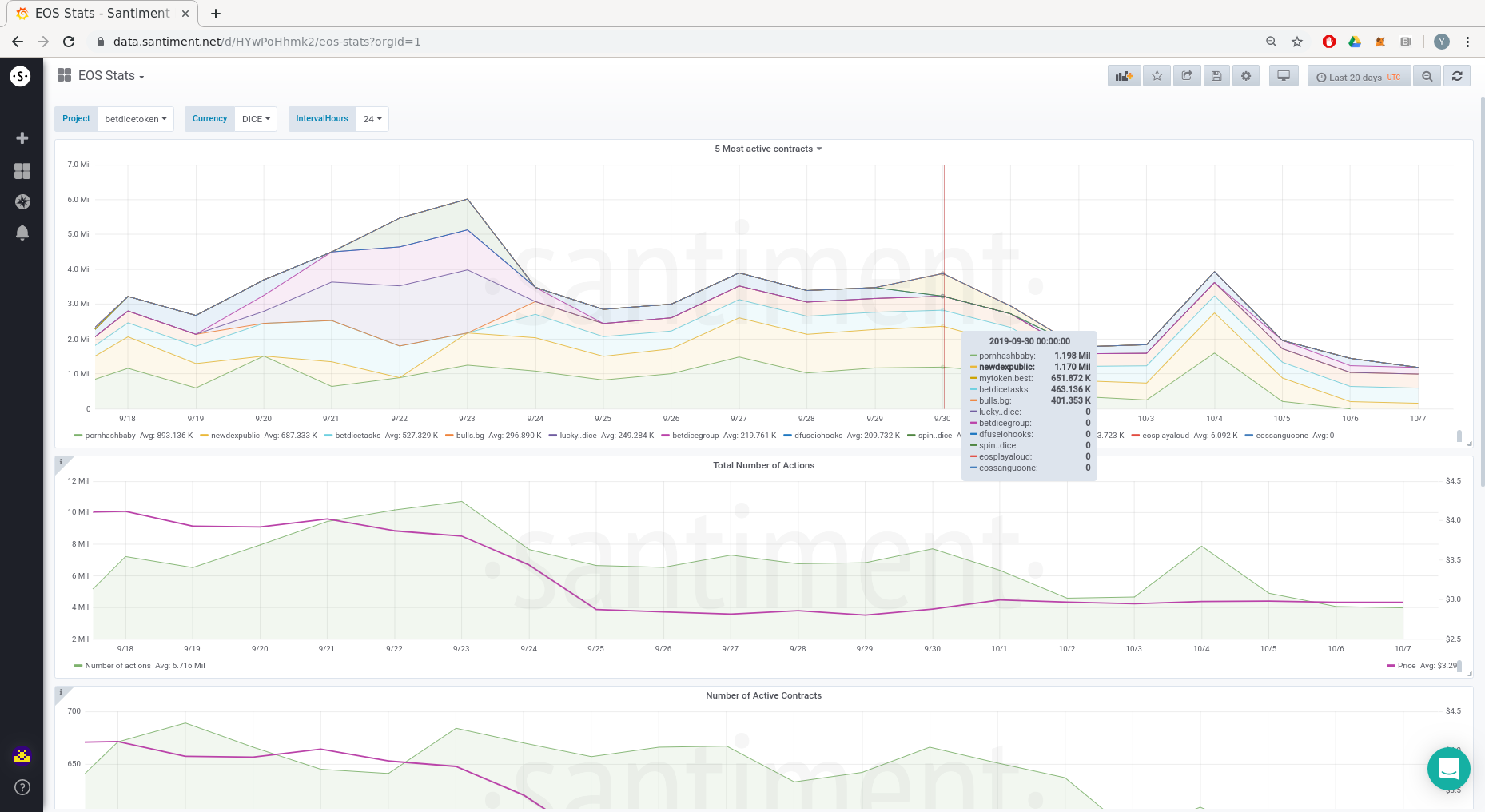Open the IntervalHours 24 dropdown

(x=372, y=119)
